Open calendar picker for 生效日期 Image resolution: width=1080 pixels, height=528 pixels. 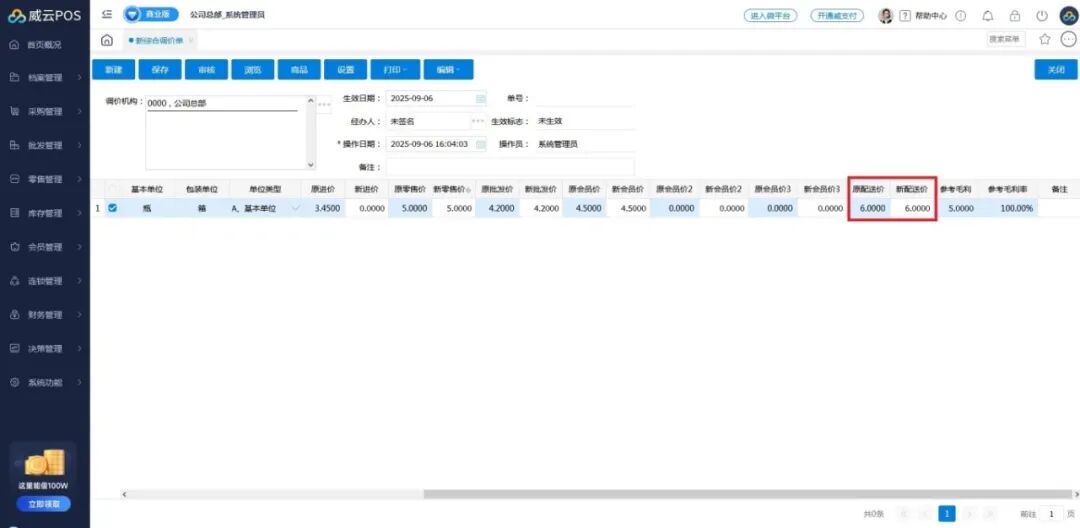point(480,99)
